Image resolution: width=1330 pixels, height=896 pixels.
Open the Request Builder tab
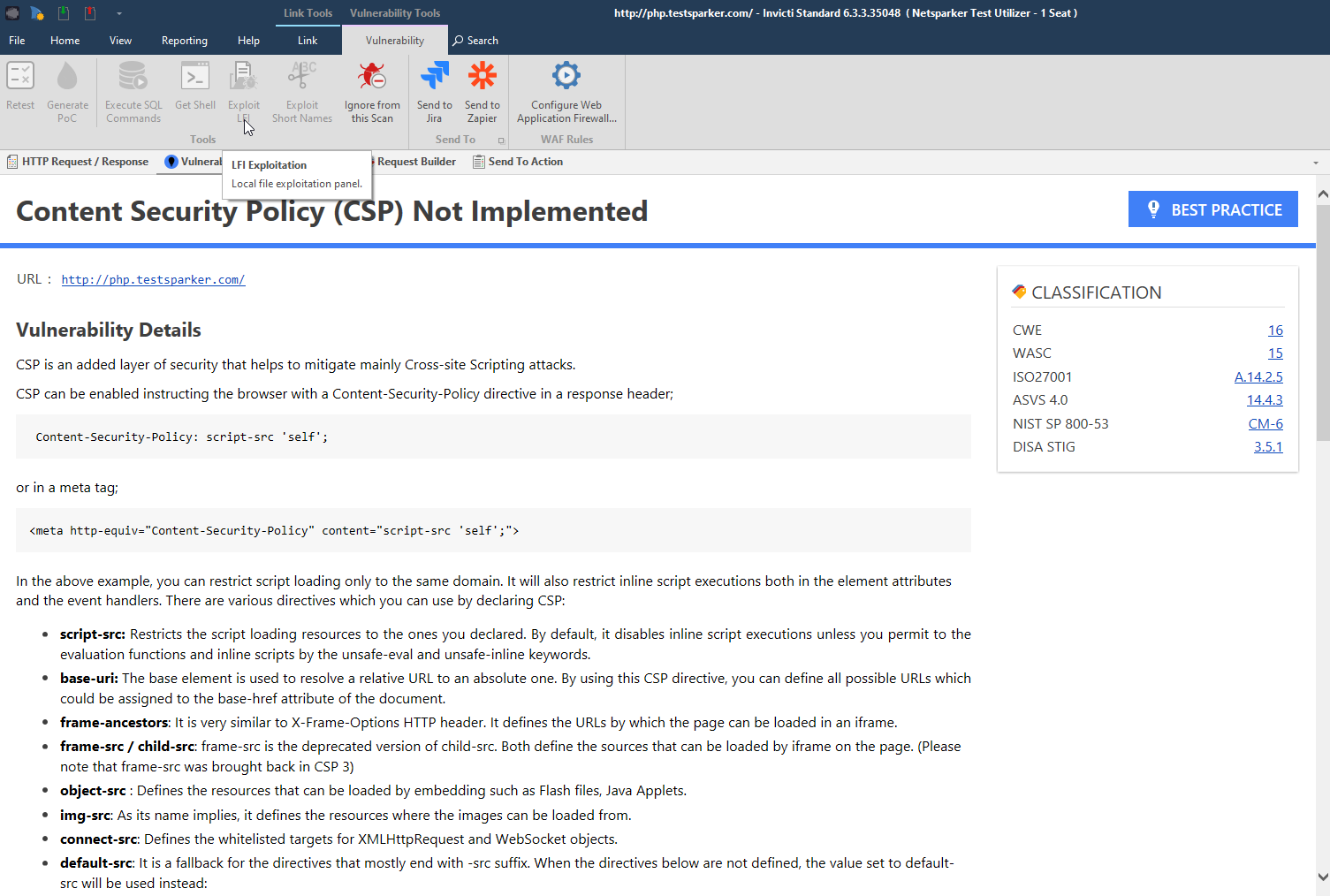tap(415, 162)
